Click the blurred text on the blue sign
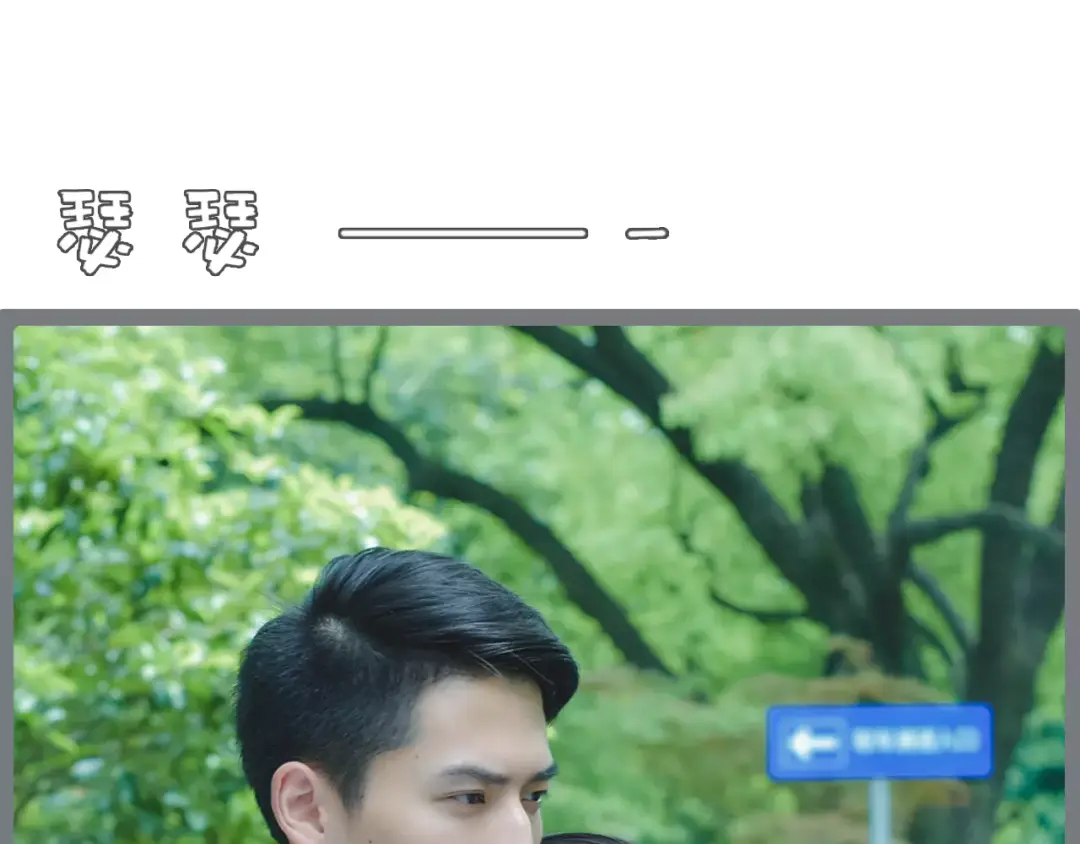The width and height of the screenshot is (1080, 844). click(914, 741)
